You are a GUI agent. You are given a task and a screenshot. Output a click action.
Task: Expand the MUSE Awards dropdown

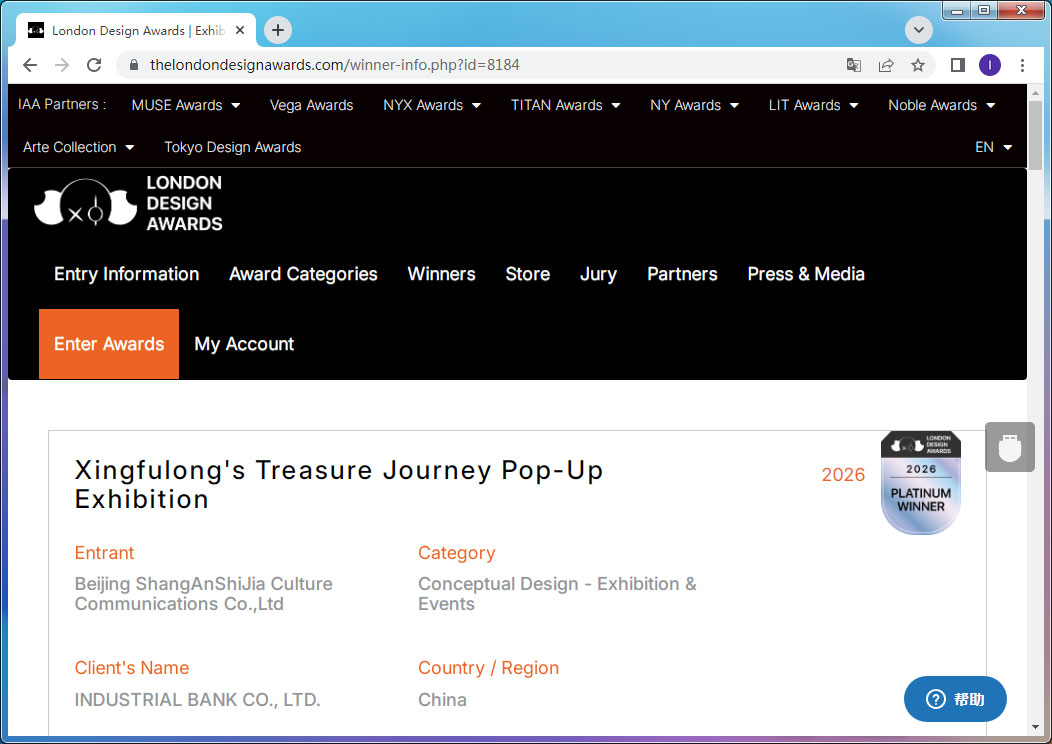[x=186, y=105]
